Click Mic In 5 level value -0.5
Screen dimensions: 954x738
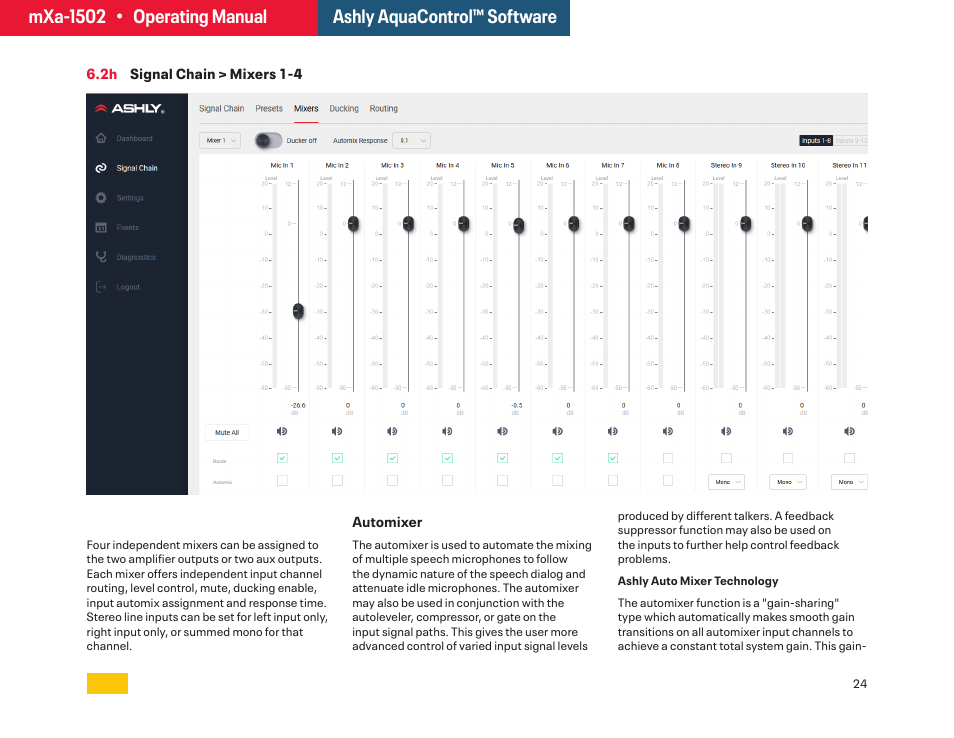point(517,405)
